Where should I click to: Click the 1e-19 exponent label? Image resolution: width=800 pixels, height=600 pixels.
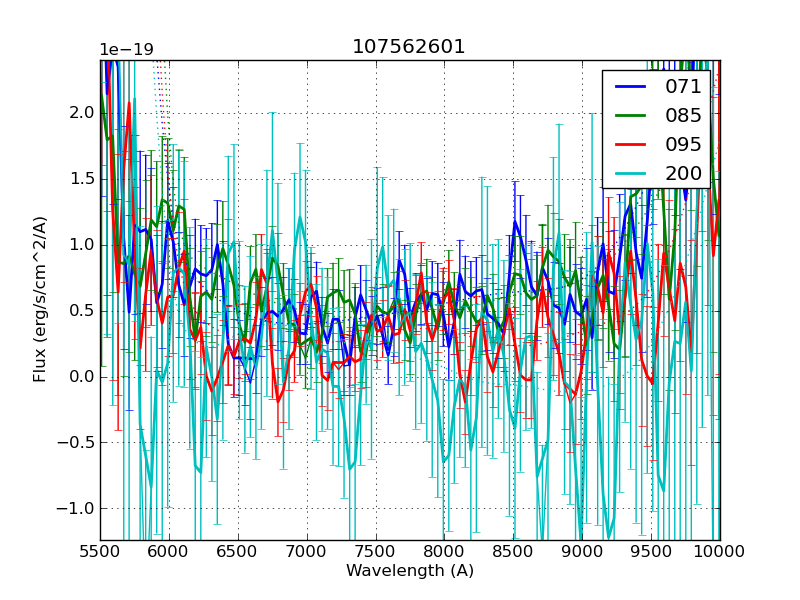coord(126,50)
